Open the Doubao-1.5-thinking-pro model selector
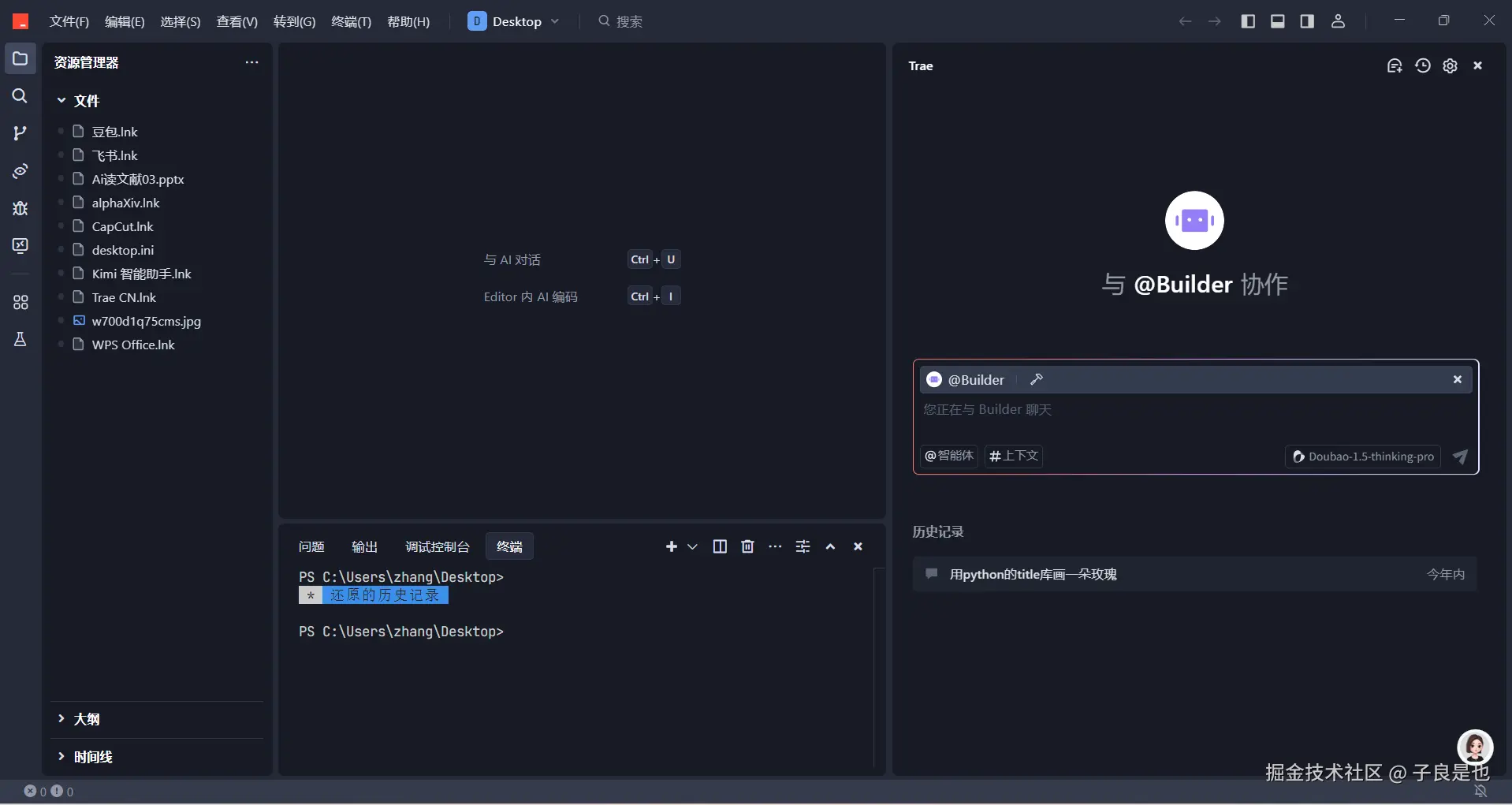 1363,457
